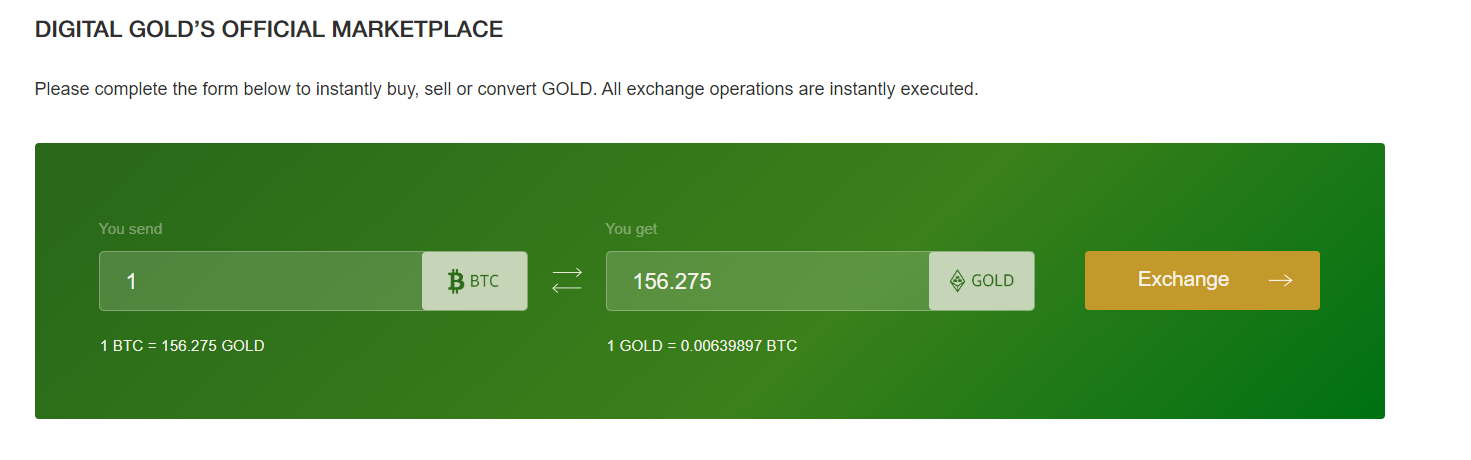Swap currencies with the double-arrow icon
The width and height of the screenshot is (1471, 460).
[x=567, y=281]
